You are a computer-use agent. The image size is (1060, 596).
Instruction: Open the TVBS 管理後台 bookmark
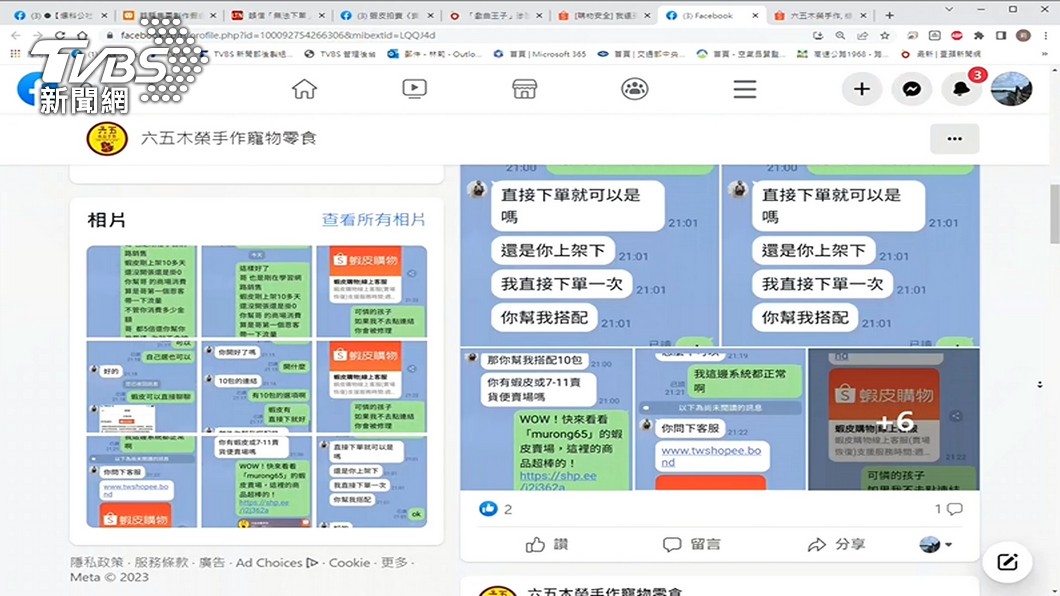coord(341,53)
